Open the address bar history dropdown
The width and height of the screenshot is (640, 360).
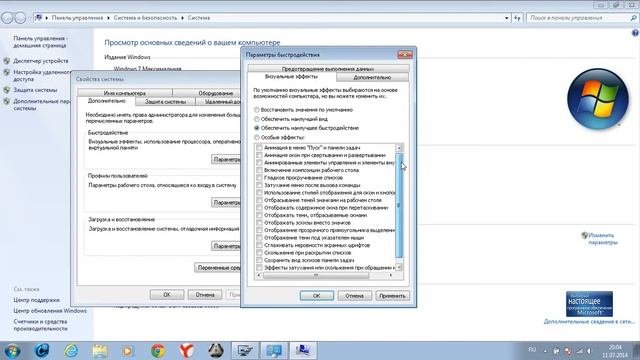(507, 18)
